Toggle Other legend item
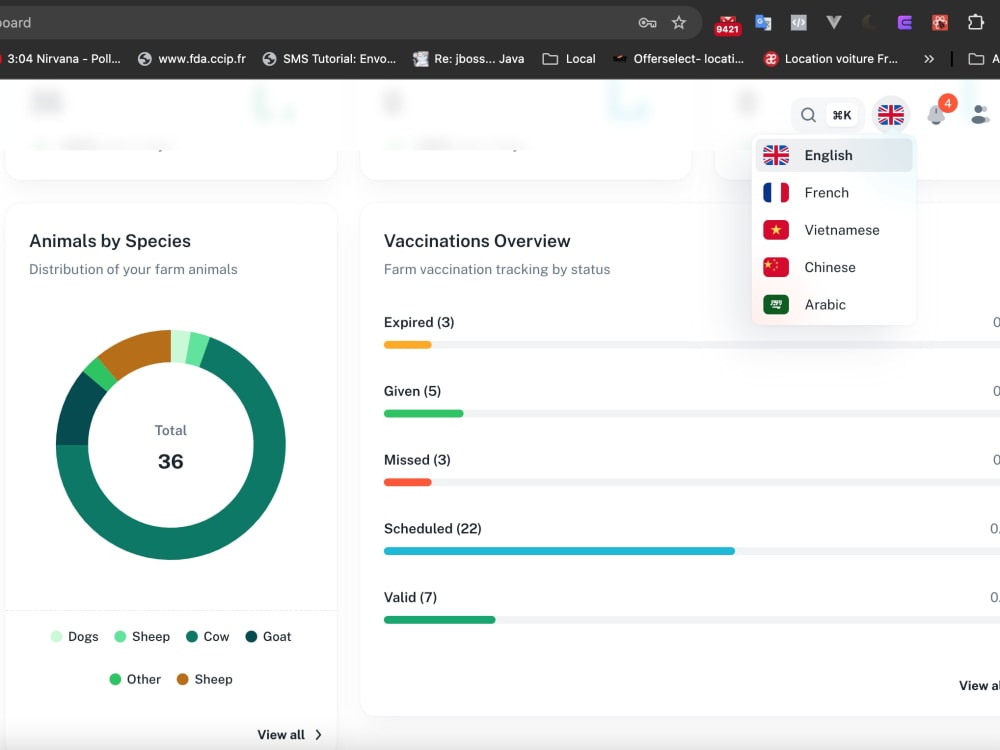This screenshot has height=750, width=1000. point(135,679)
